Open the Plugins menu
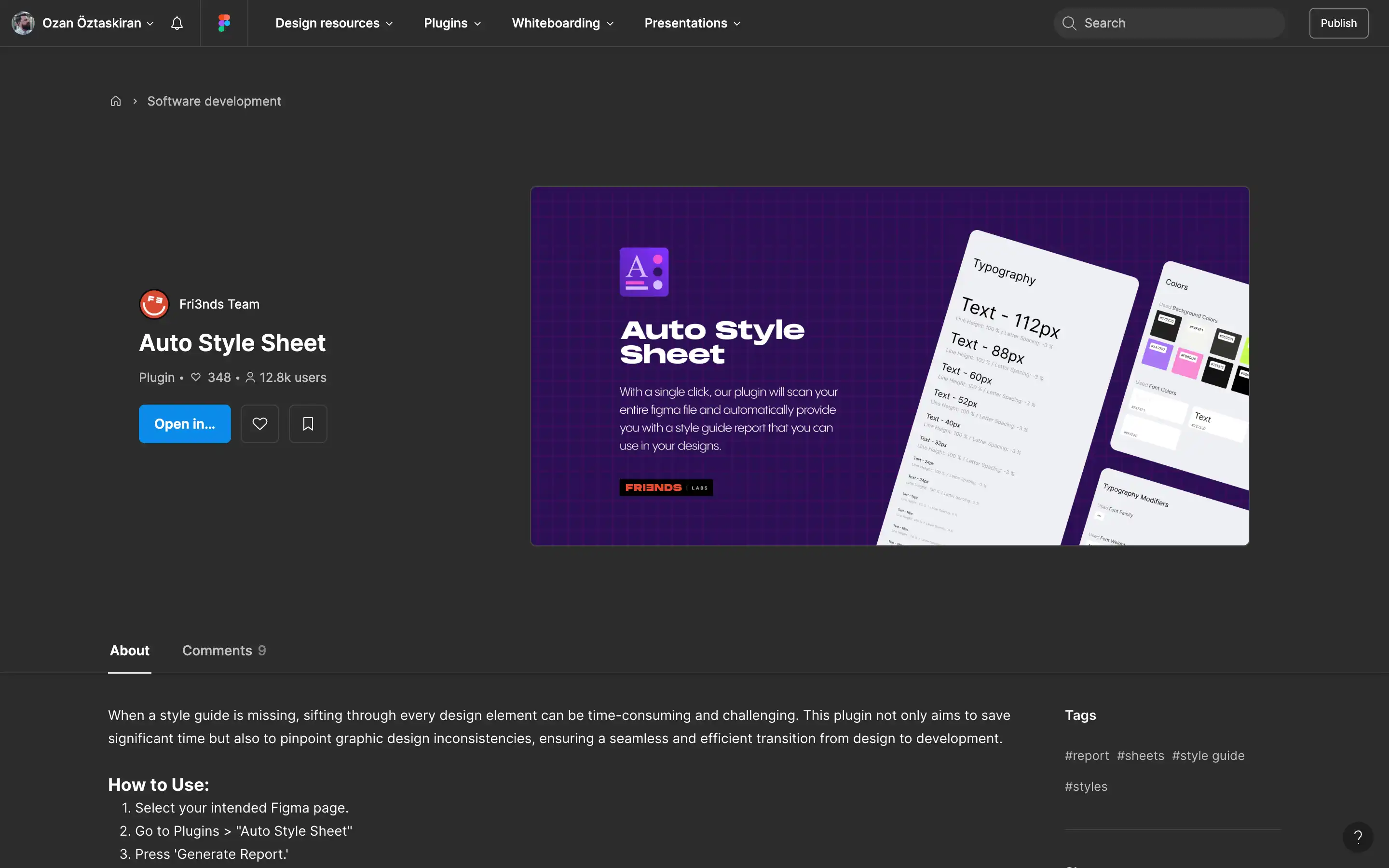This screenshot has height=868, width=1389. [x=452, y=23]
